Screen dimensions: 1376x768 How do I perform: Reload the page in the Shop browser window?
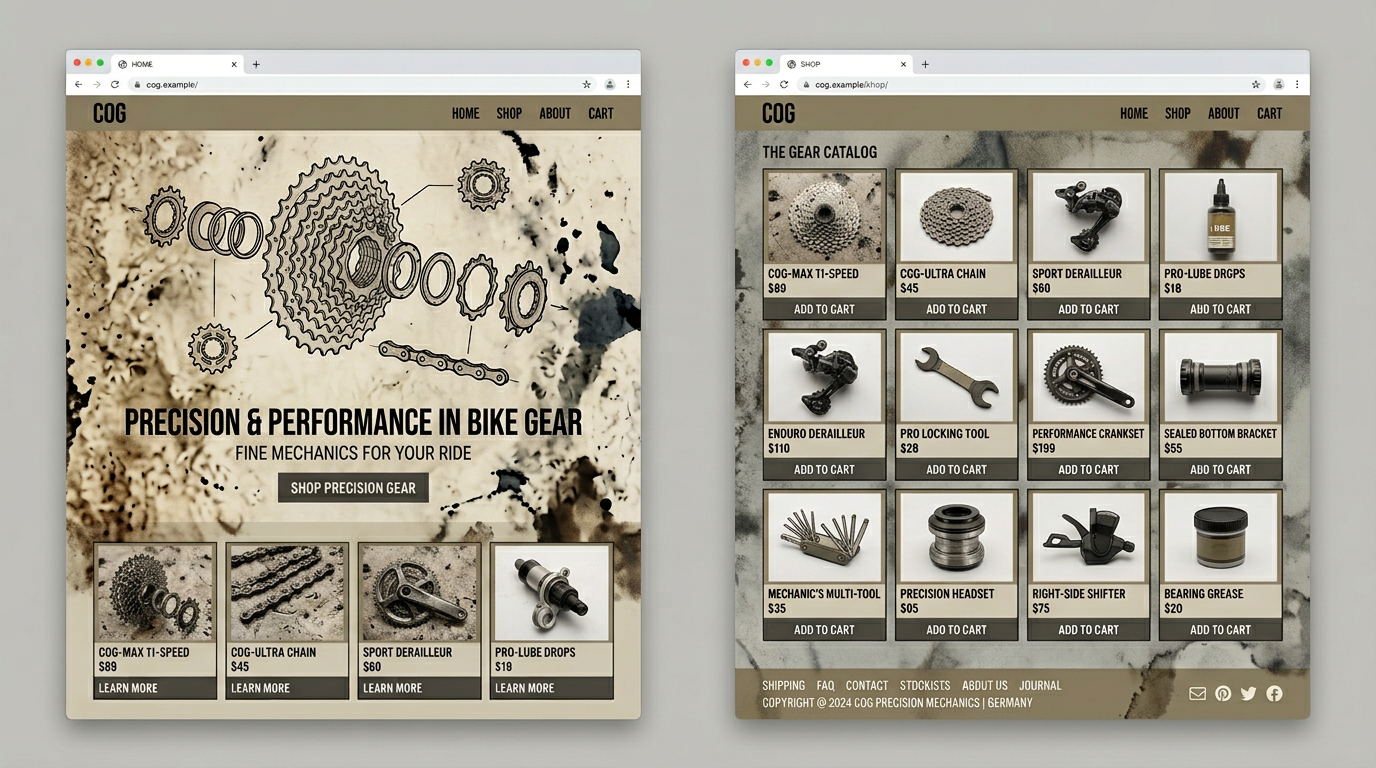[x=784, y=85]
